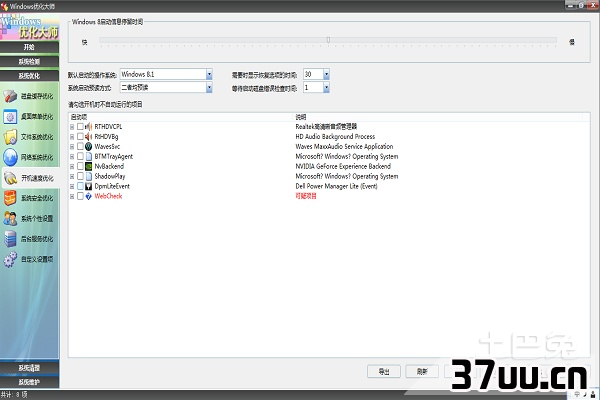Viewport: 600px width, 400px height.
Task: Check the NvBackend startup item checkbox
Action: (80, 166)
